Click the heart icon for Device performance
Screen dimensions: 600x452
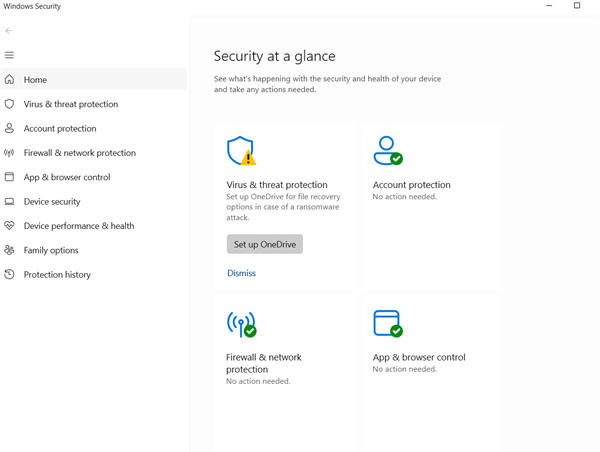click(x=10, y=226)
